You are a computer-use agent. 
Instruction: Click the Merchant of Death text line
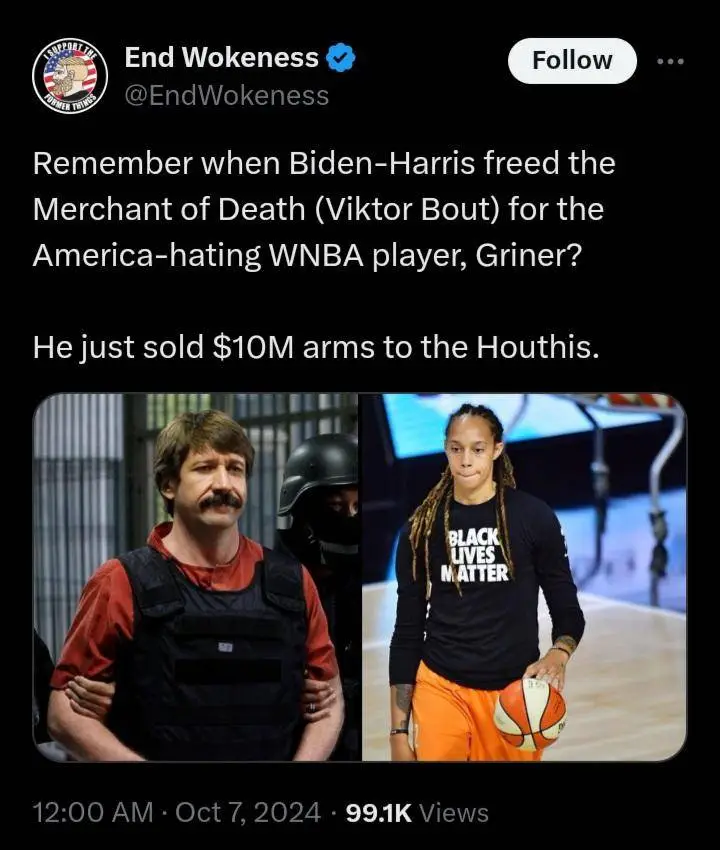(x=318, y=209)
